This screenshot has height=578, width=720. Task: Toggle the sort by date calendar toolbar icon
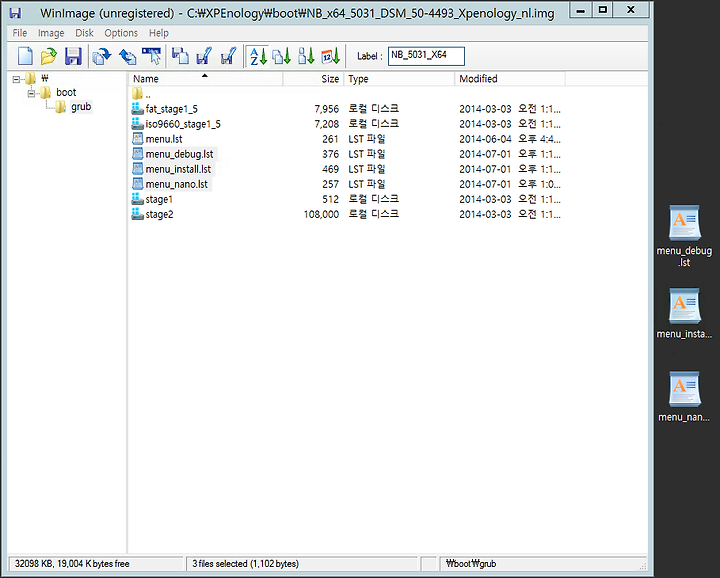tap(330, 56)
